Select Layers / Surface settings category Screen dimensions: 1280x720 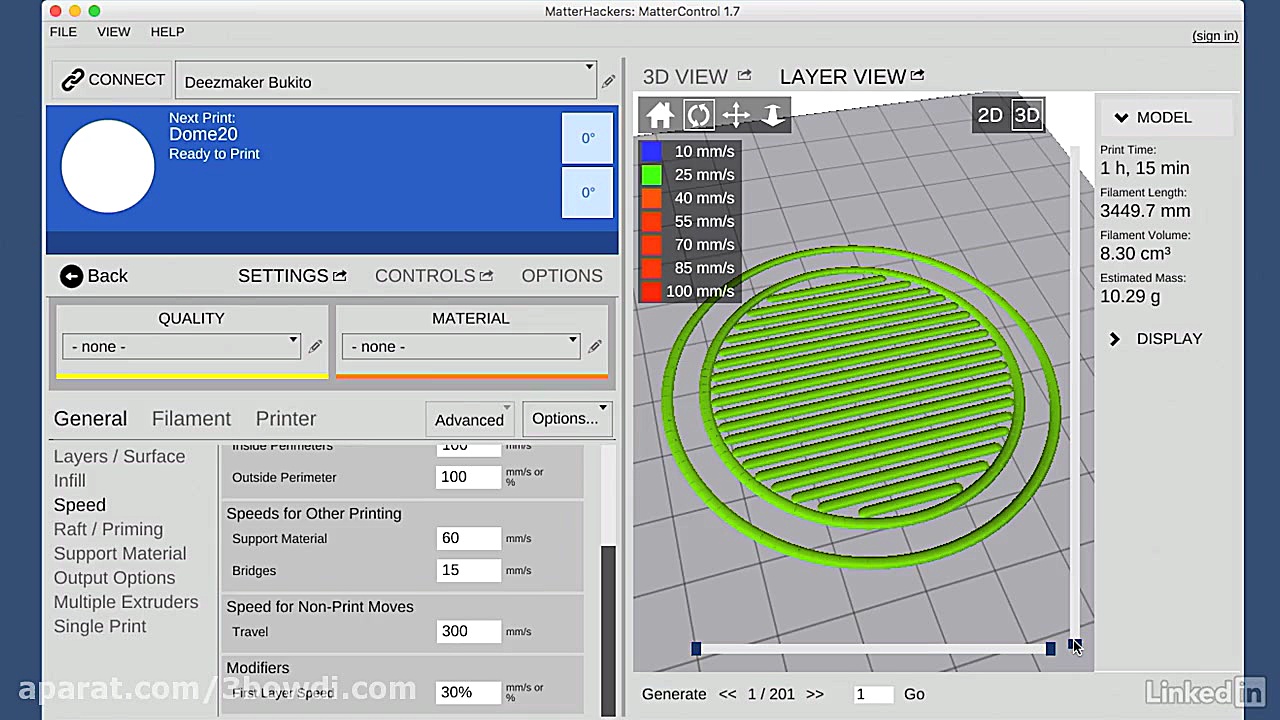tap(119, 456)
